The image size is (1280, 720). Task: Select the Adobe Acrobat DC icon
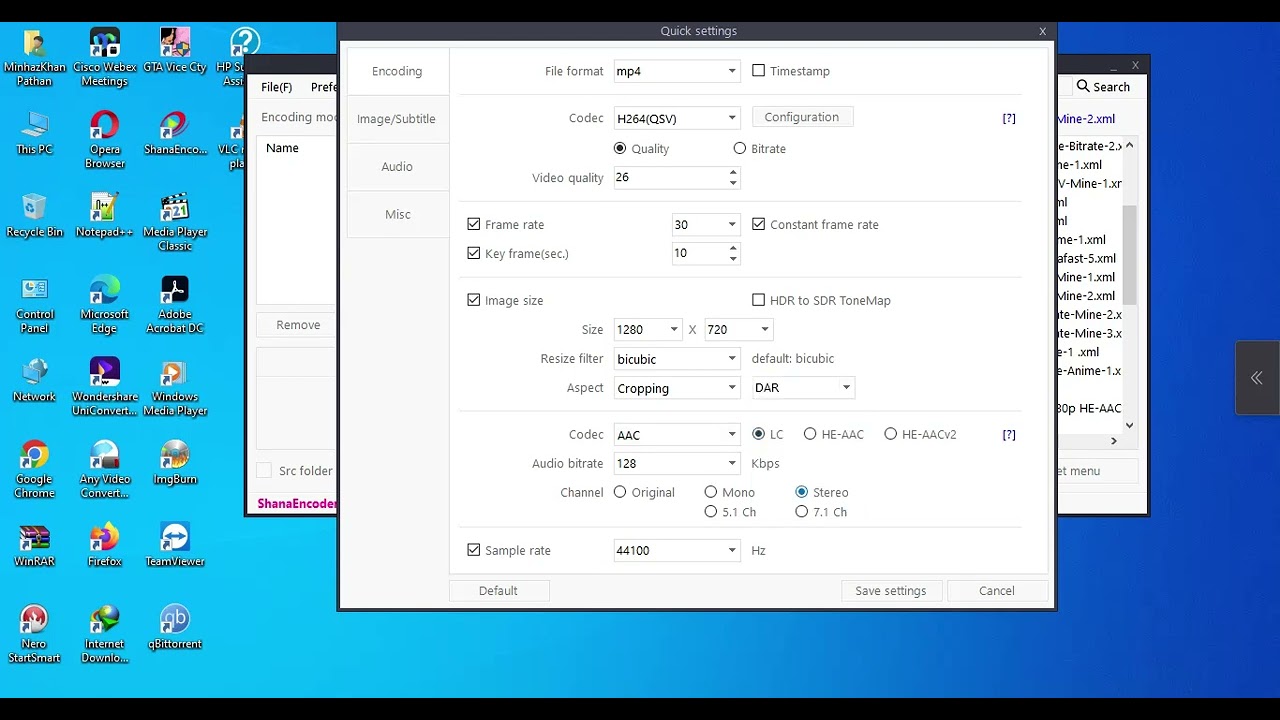174,305
